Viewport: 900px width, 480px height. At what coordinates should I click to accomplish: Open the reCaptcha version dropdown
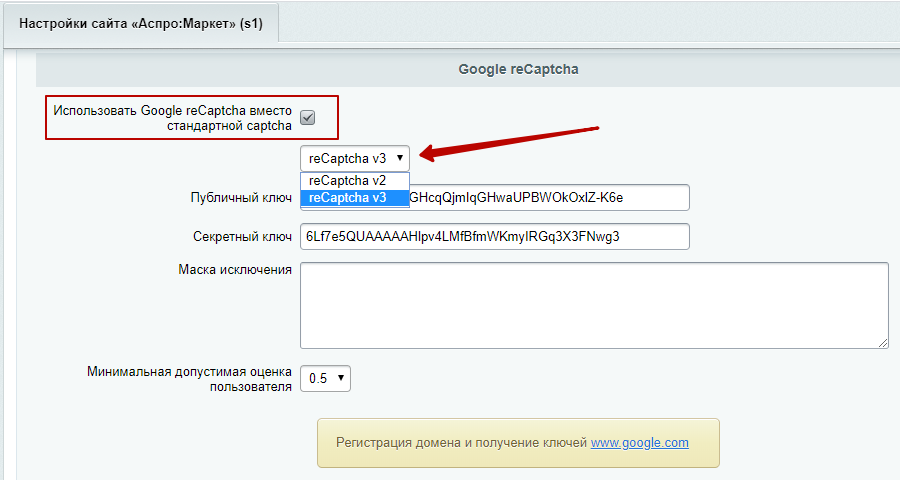(x=355, y=158)
